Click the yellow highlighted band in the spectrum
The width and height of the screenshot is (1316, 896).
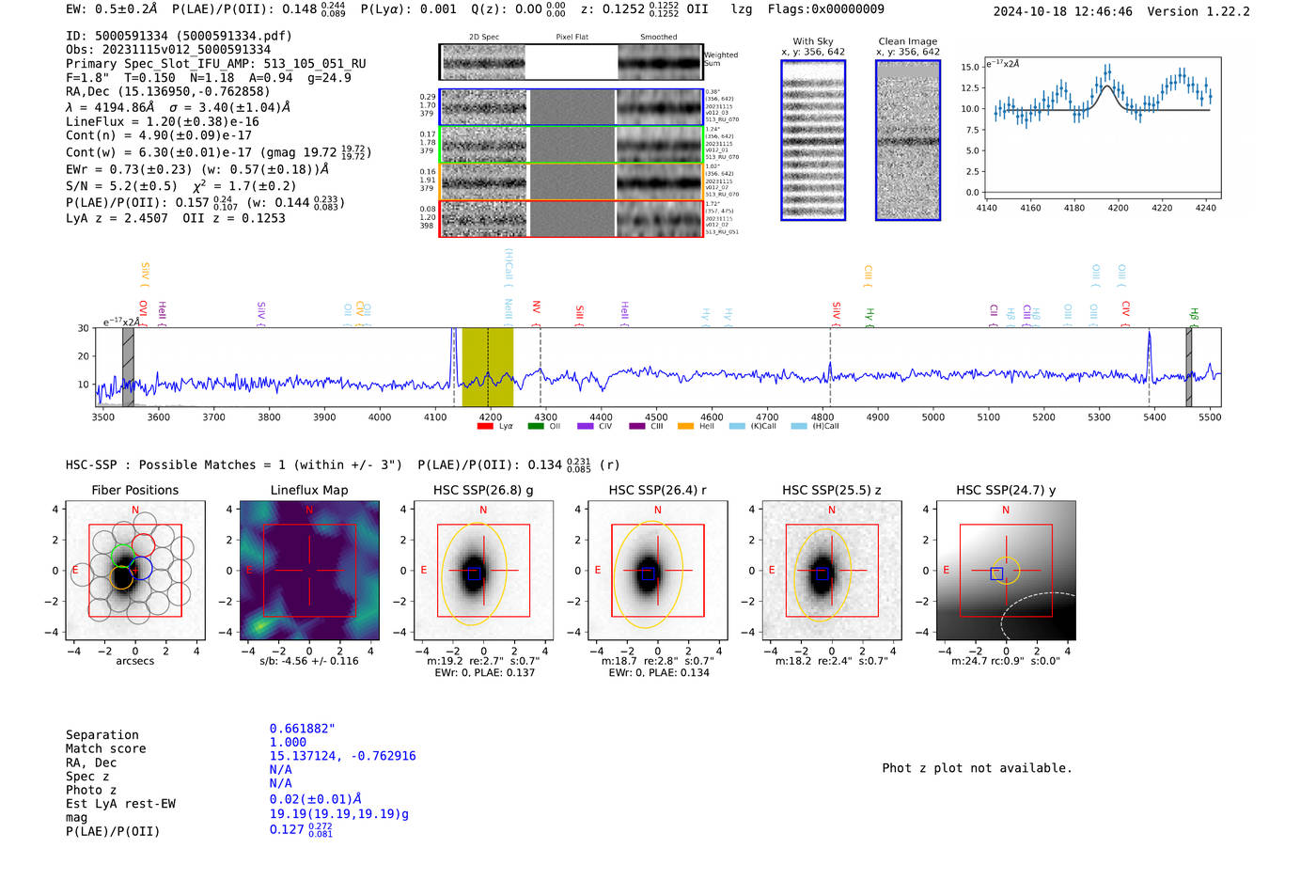[x=488, y=367]
